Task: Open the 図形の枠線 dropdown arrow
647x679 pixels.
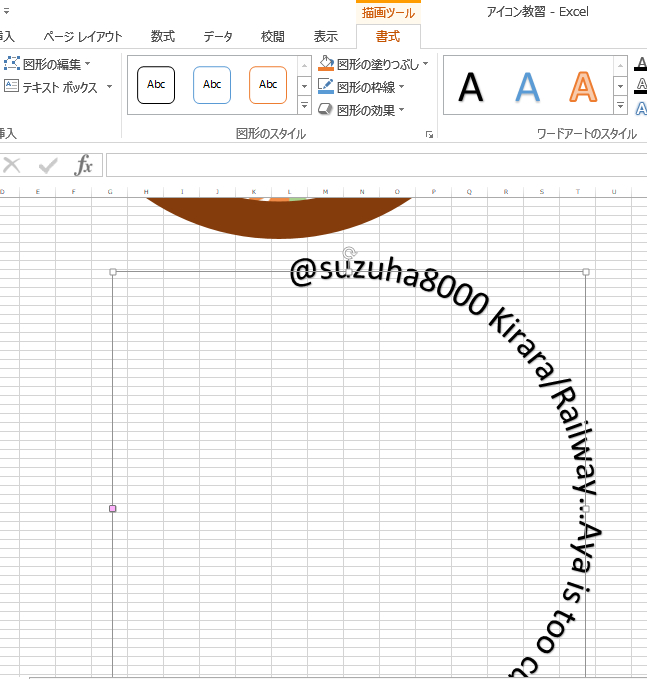Action: (401, 87)
